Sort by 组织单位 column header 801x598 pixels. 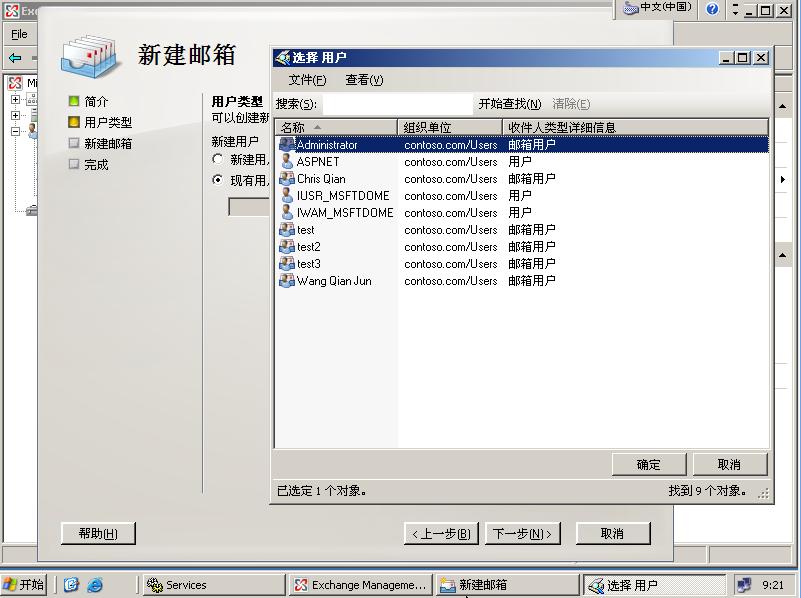coord(449,127)
